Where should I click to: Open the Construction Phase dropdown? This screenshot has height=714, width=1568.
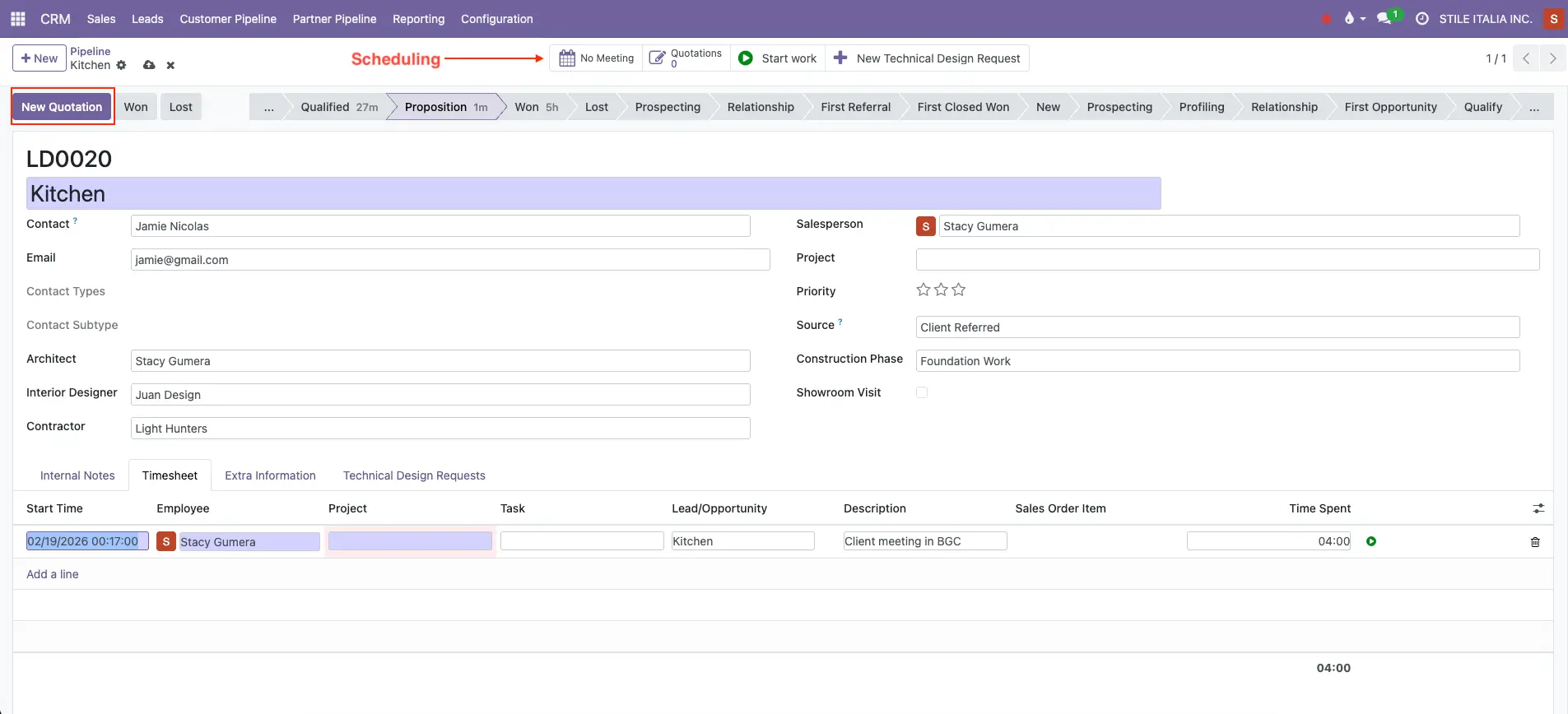tap(1217, 361)
